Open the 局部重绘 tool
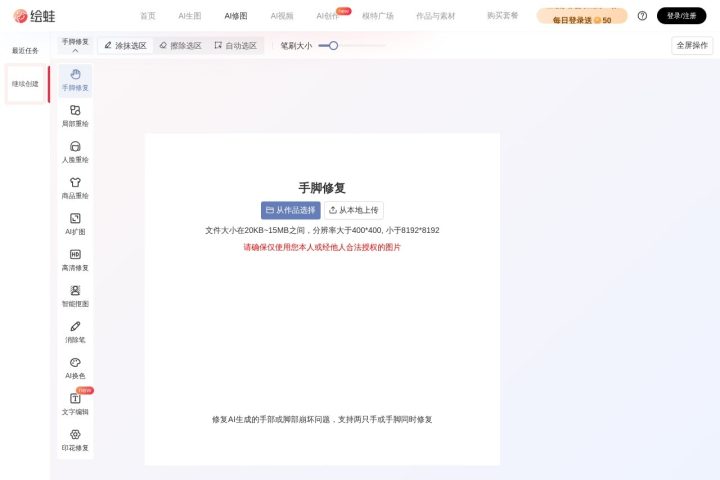The width and height of the screenshot is (720, 480). click(75, 116)
